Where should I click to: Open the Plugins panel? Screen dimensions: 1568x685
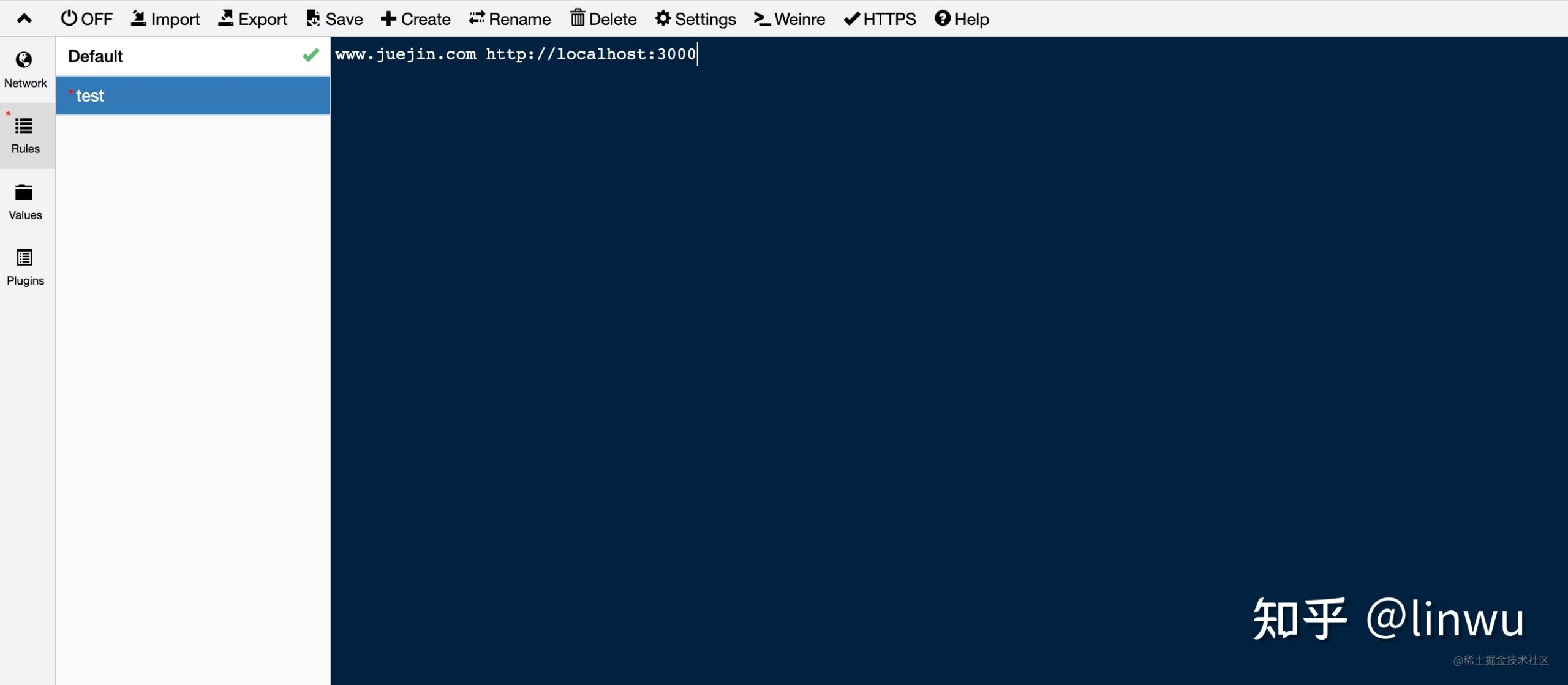(x=25, y=265)
